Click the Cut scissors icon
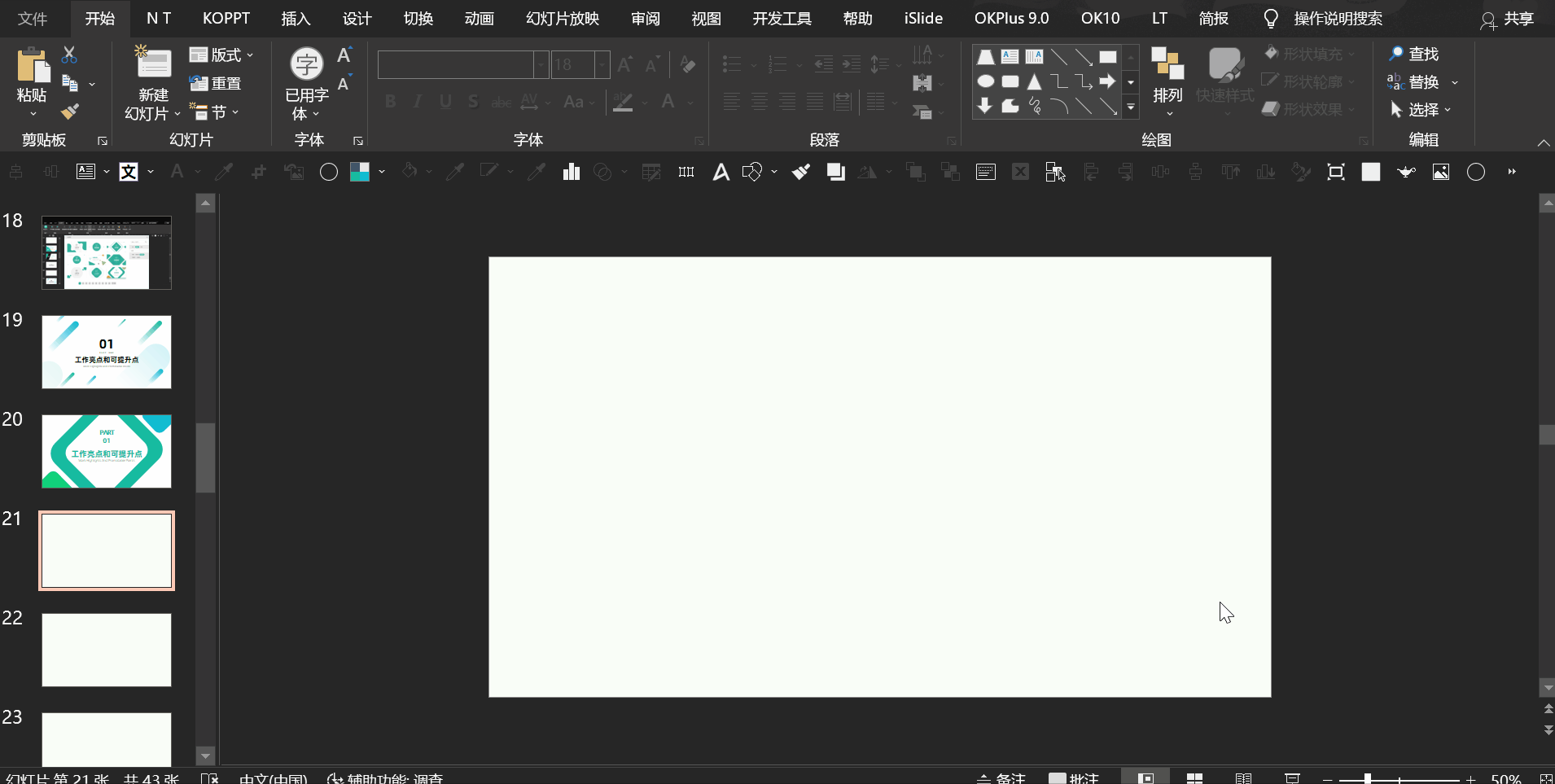The height and width of the screenshot is (784, 1555). click(x=69, y=55)
